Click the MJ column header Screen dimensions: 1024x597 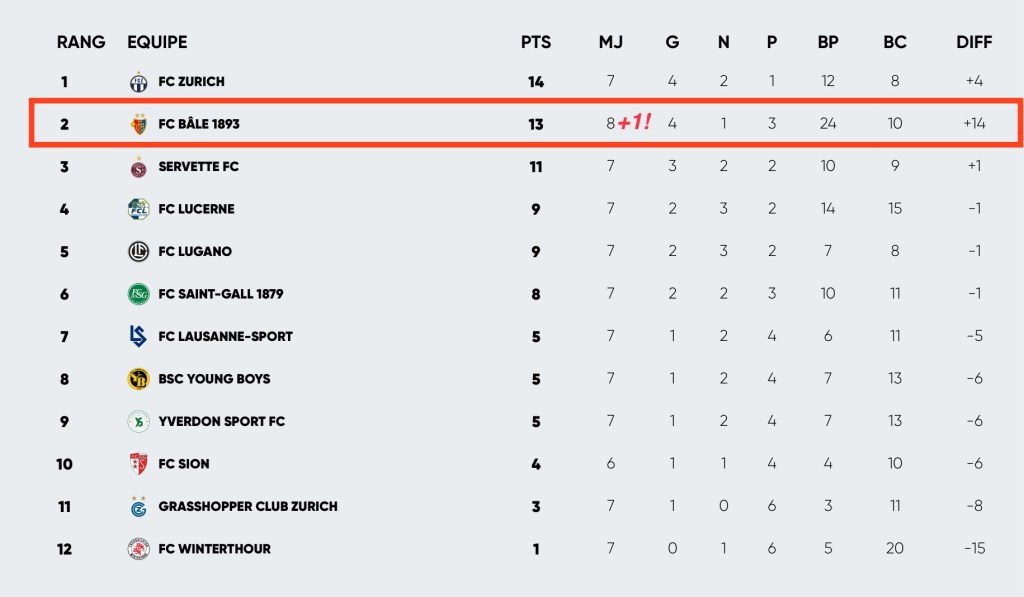[x=610, y=42]
